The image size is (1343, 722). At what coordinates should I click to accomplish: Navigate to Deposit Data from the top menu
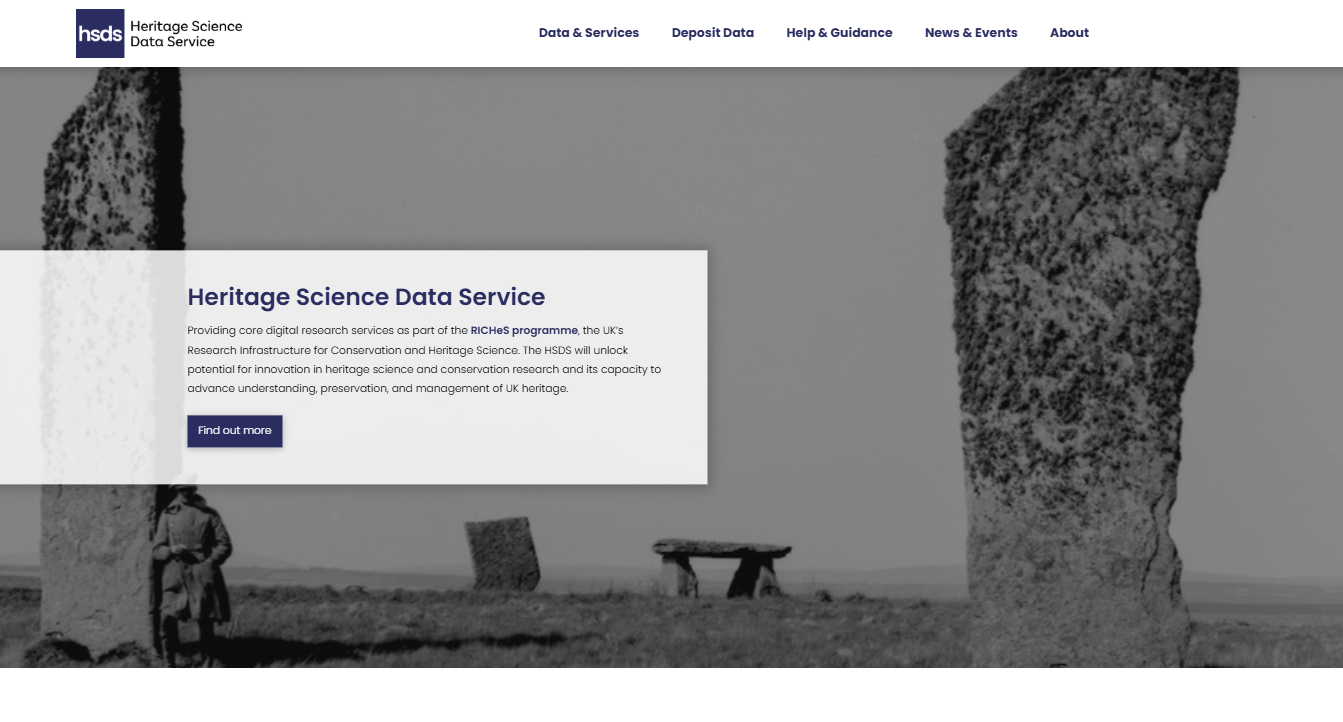coord(712,33)
